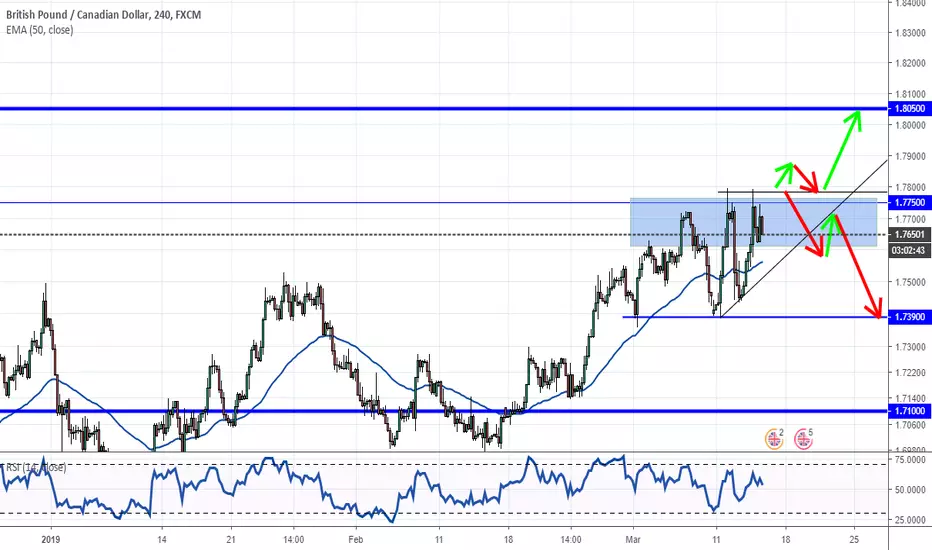Click the 1.77500 price line label

coord(909,203)
